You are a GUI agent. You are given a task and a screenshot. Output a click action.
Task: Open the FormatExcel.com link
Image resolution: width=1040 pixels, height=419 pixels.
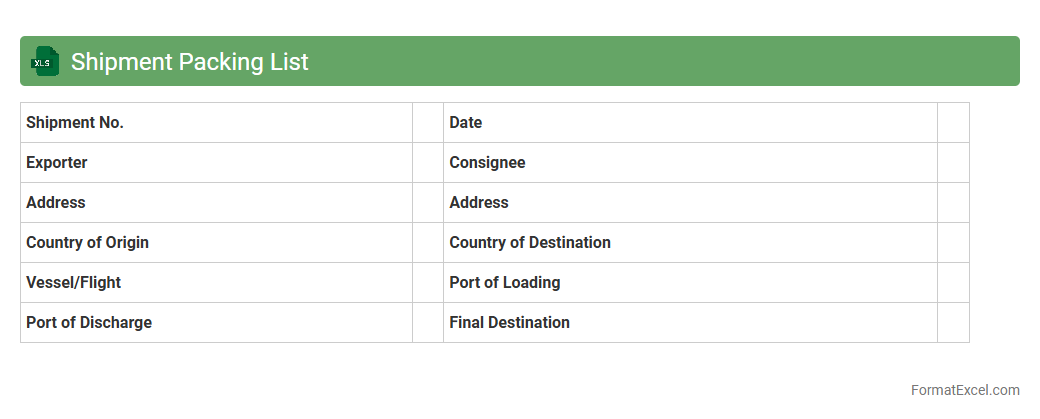[965, 390]
